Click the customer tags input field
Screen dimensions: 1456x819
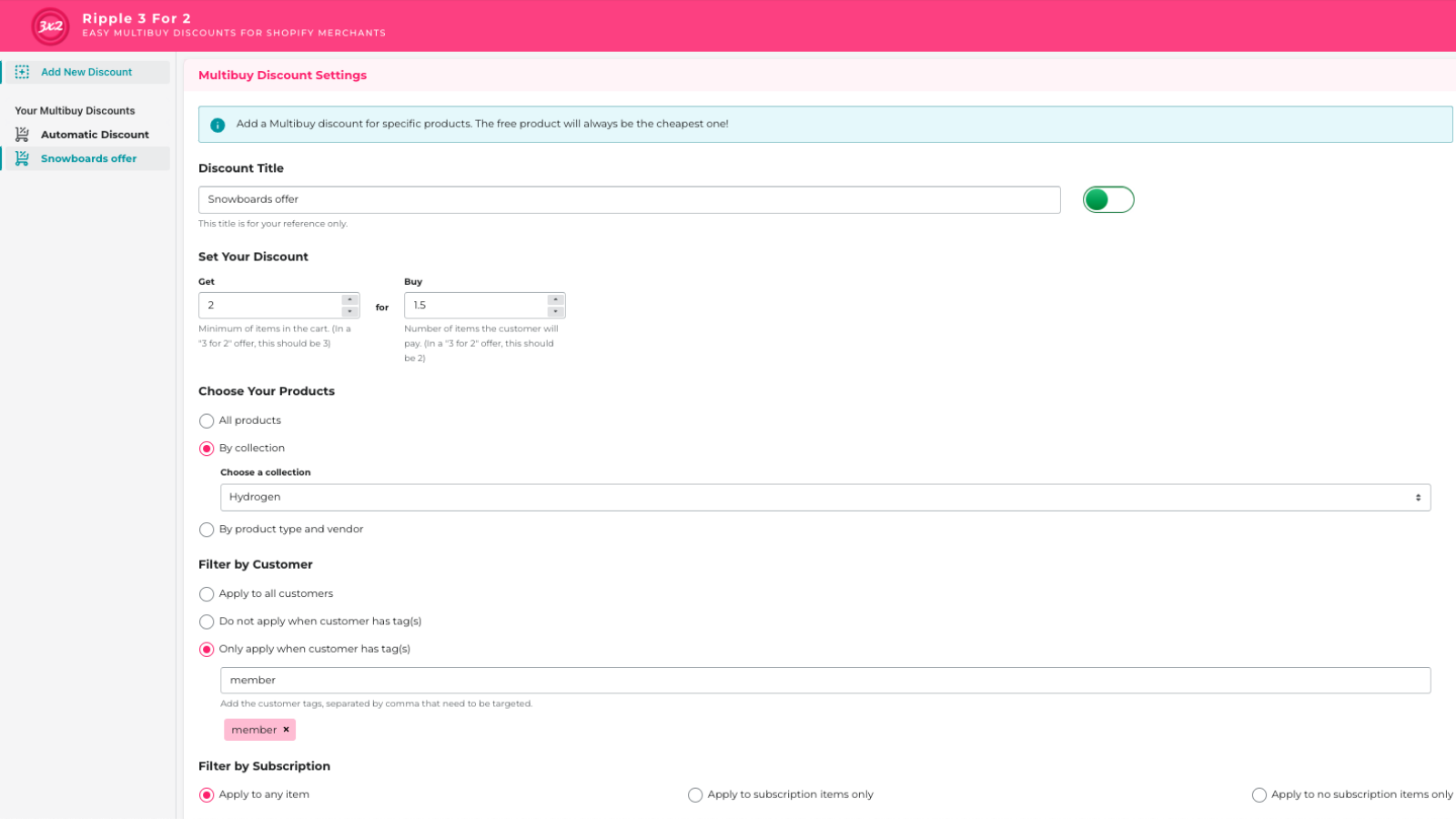tap(824, 680)
